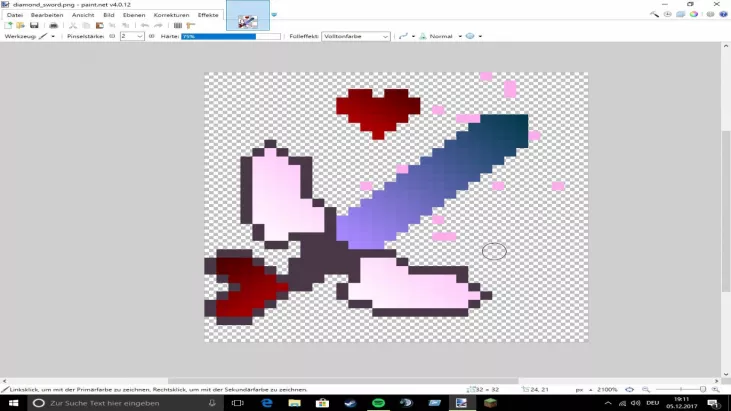Screen dimensions: 731x411
Task: Click the Print icon in toolbar
Action: pos(53,25)
